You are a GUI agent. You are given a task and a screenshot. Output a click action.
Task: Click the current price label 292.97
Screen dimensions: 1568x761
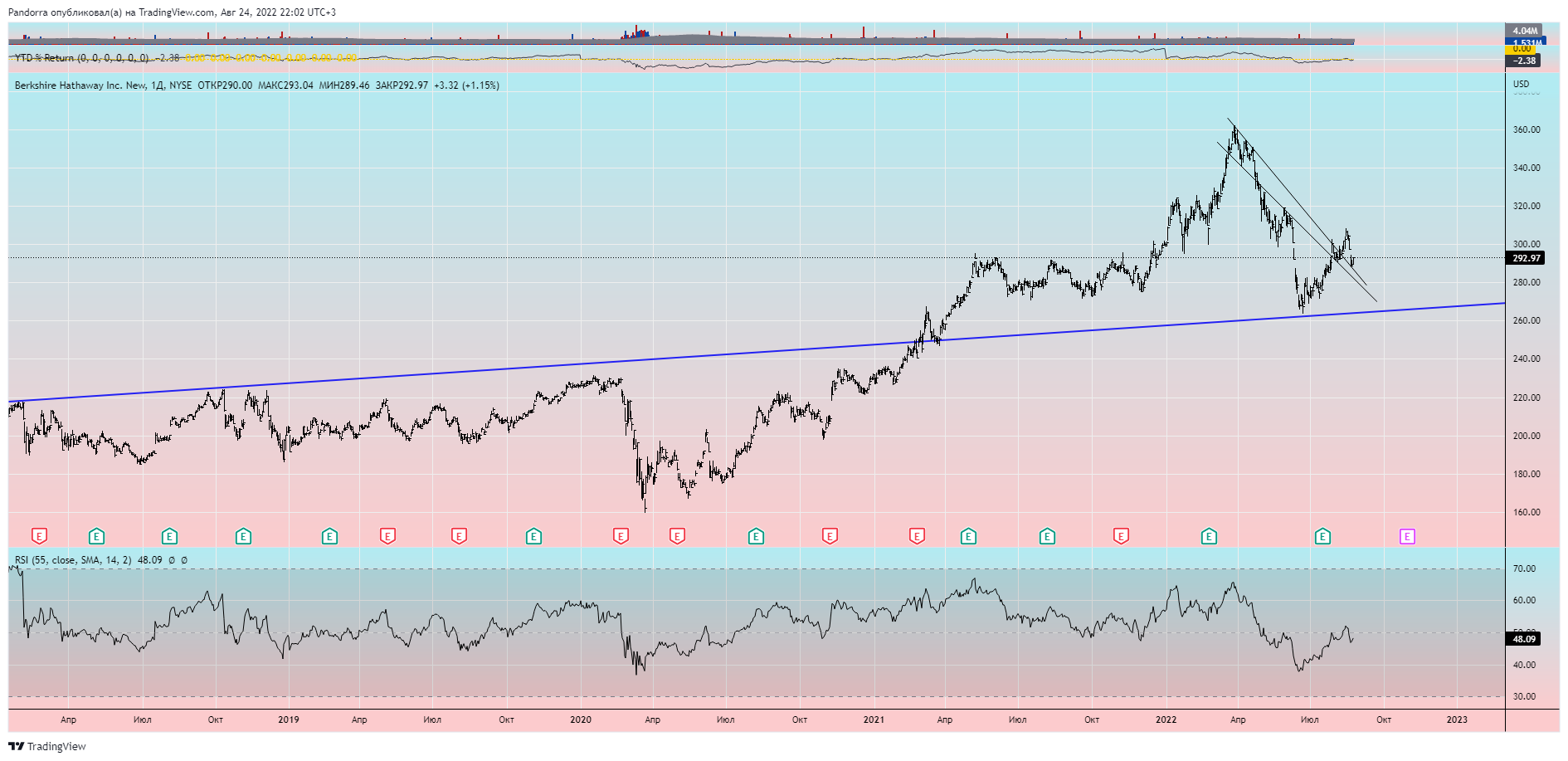1526,258
